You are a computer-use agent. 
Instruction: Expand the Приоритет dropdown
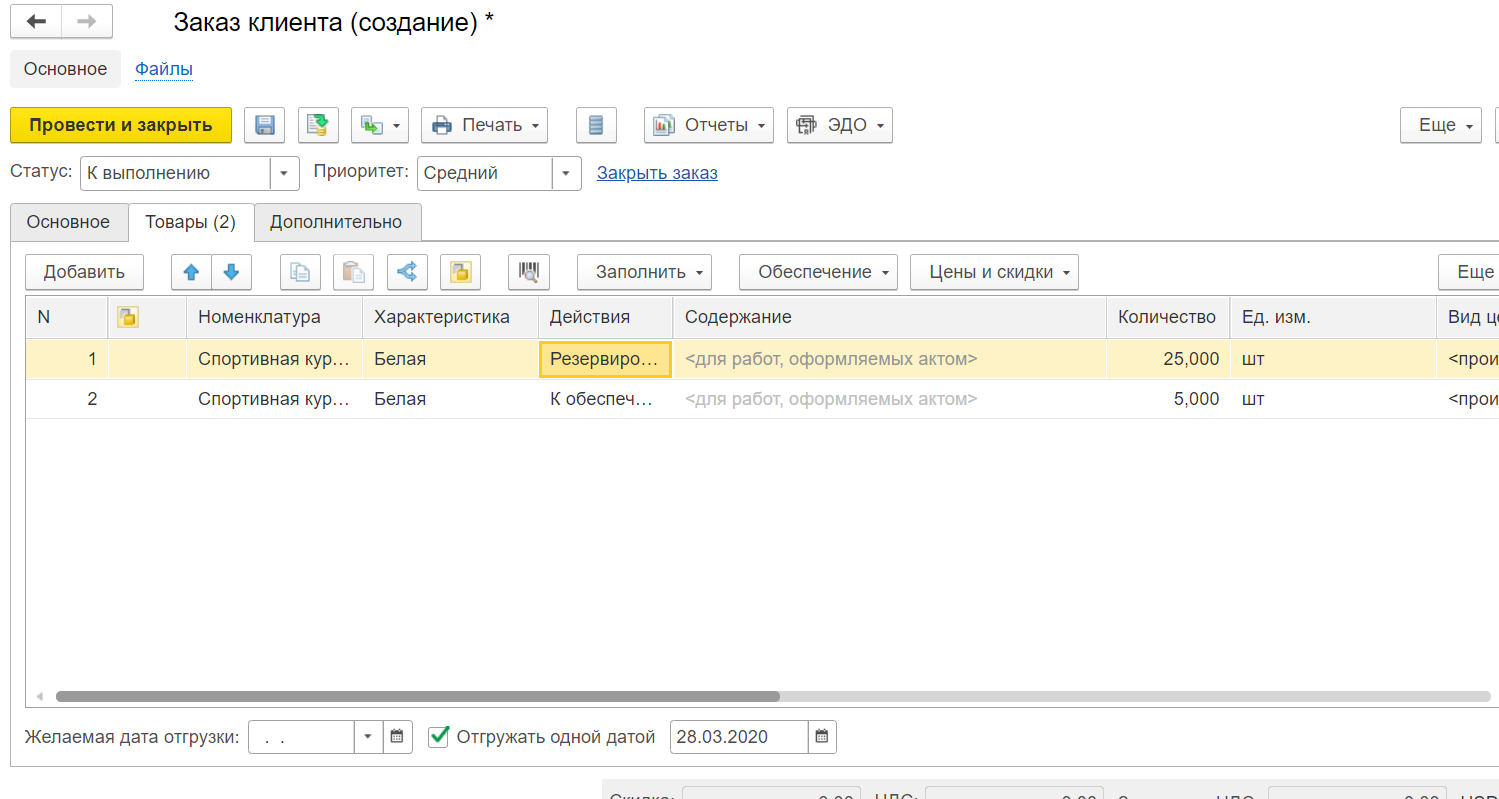pos(566,173)
